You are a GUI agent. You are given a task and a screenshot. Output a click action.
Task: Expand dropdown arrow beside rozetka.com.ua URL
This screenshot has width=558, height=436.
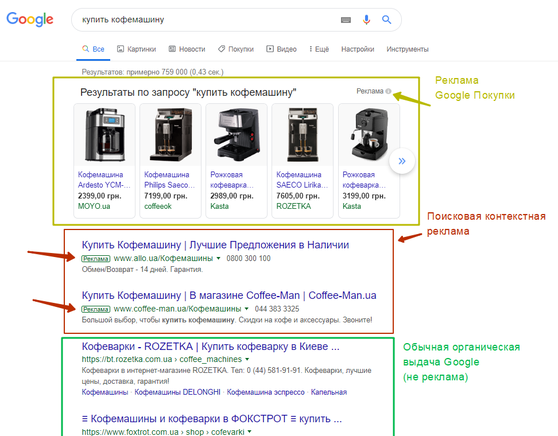247,359
